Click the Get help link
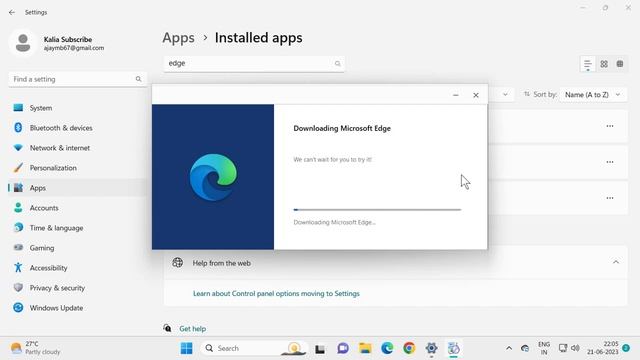The height and width of the screenshot is (360, 640). click(192, 329)
